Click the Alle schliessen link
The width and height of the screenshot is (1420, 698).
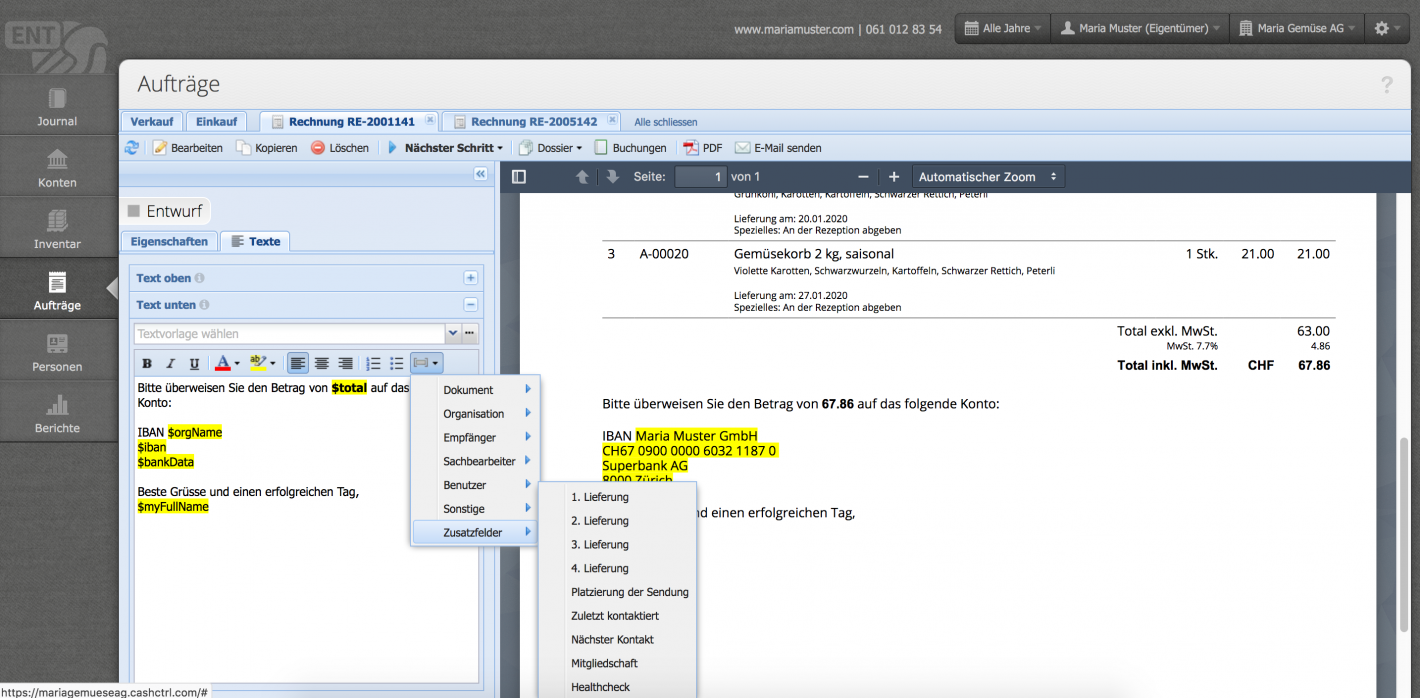[x=666, y=121]
